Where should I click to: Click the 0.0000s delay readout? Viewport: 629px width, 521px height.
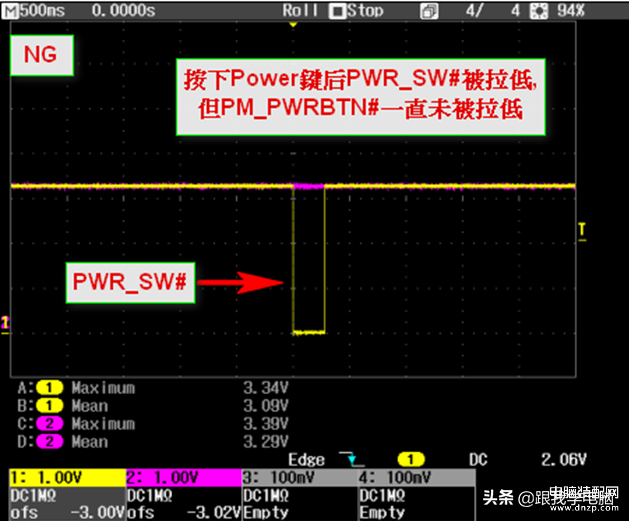[x=123, y=10]
